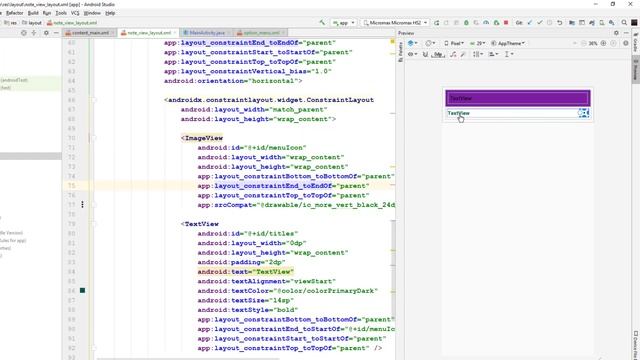Viewport: 640px width, 360px height.
Task: Show layout warnings and errors icon
Action: pos(625,43)
